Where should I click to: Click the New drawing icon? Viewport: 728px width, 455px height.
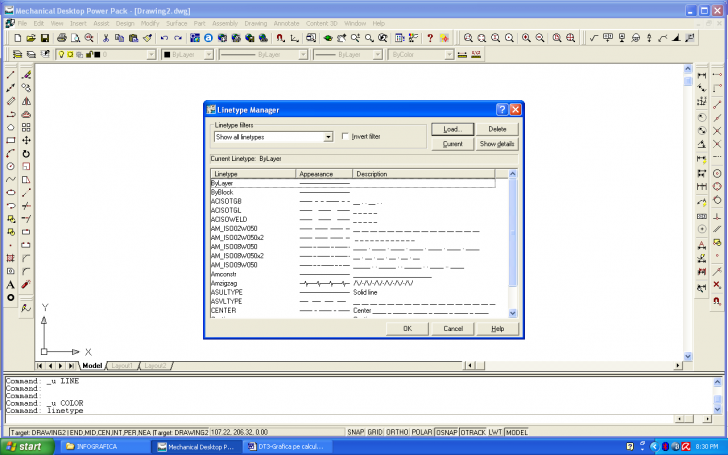[x=17, y=38]
